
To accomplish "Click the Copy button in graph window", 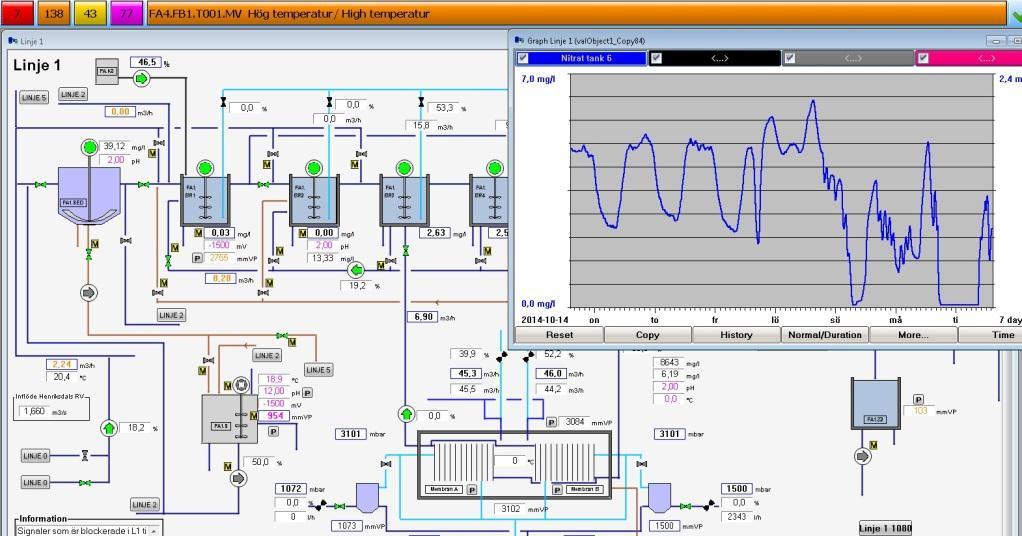I will [x=647, y=335].
